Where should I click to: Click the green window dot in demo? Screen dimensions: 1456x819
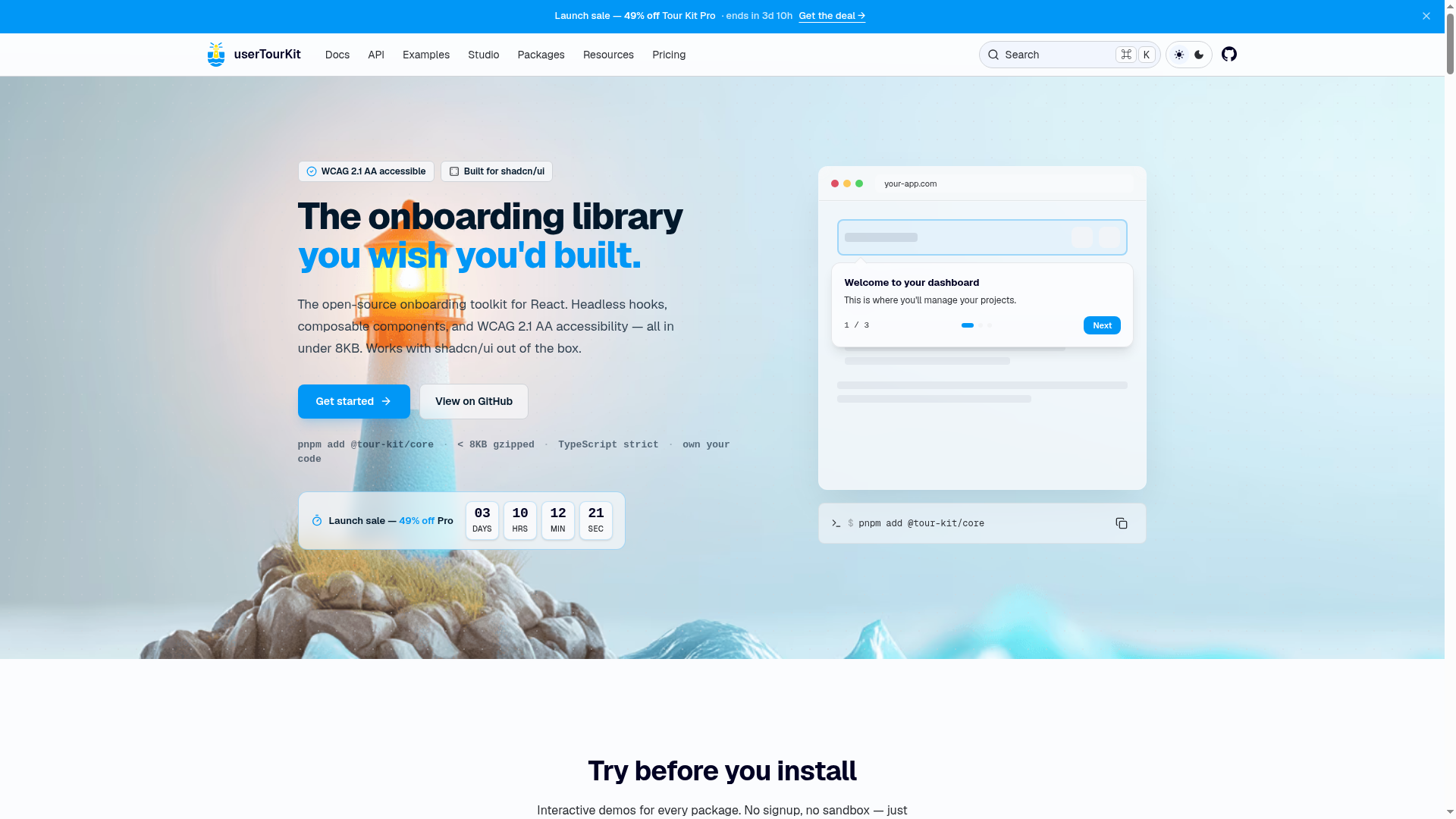(859, 184)
